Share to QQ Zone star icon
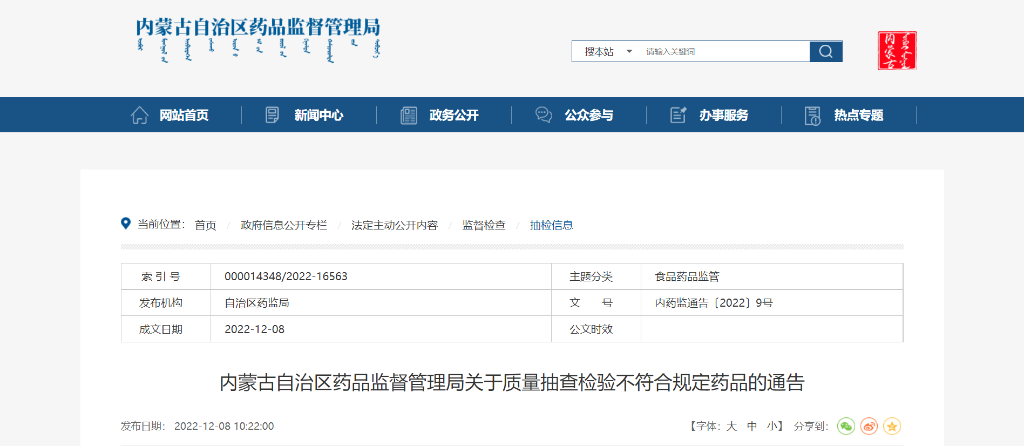This screenshot has height=446, width=1024. coord(892,426)
